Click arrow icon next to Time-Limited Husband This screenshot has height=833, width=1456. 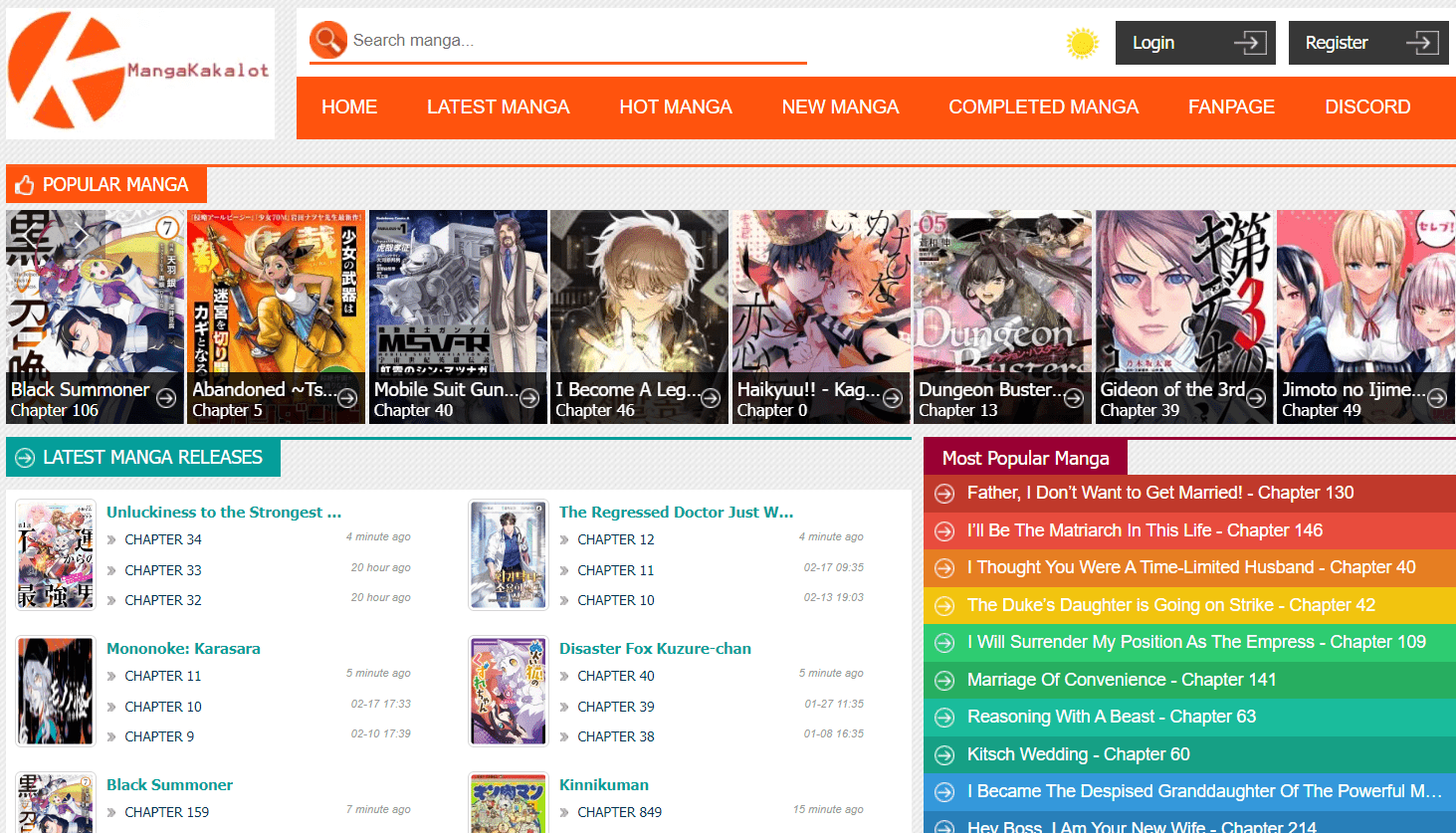[944, 568]
